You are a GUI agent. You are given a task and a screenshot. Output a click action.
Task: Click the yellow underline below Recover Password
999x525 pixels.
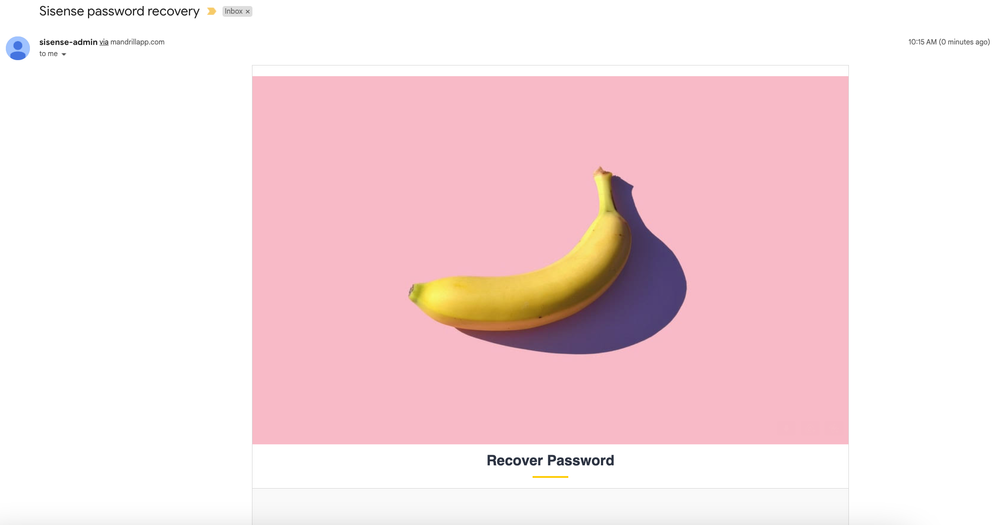(x=550, y=477)
